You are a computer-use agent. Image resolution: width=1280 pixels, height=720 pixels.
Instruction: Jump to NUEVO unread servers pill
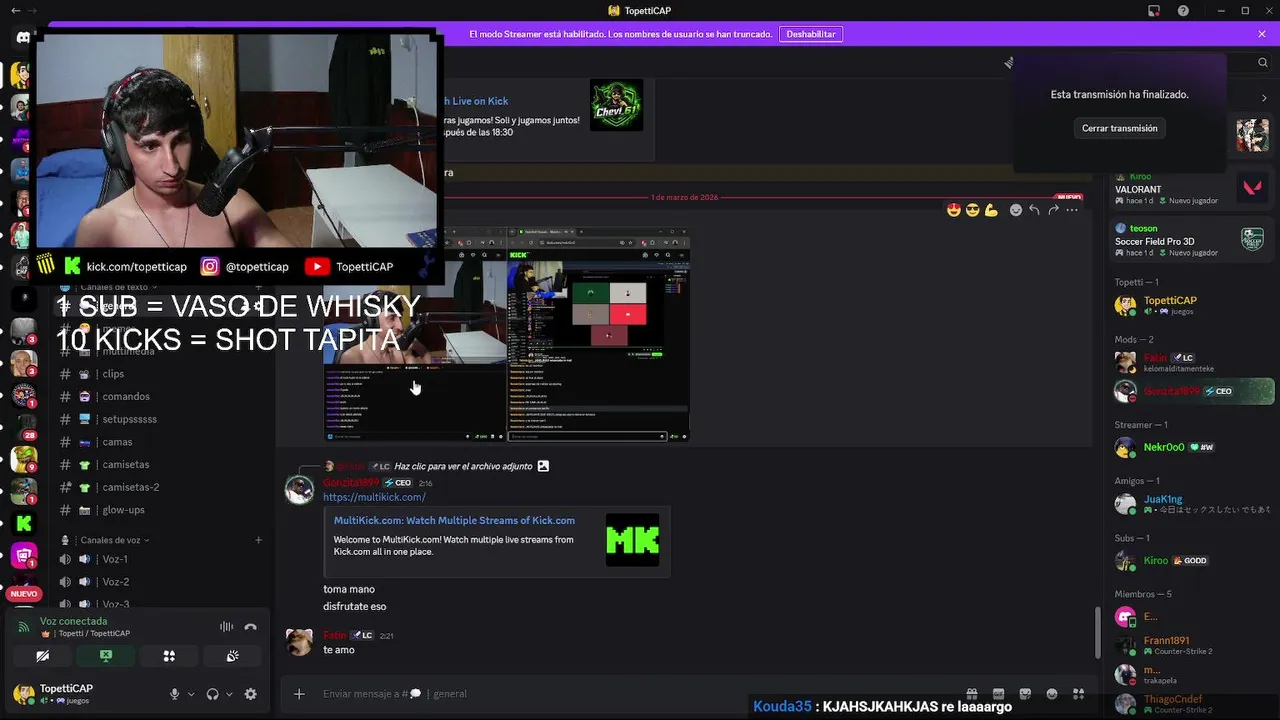click(x=24, y=594)
